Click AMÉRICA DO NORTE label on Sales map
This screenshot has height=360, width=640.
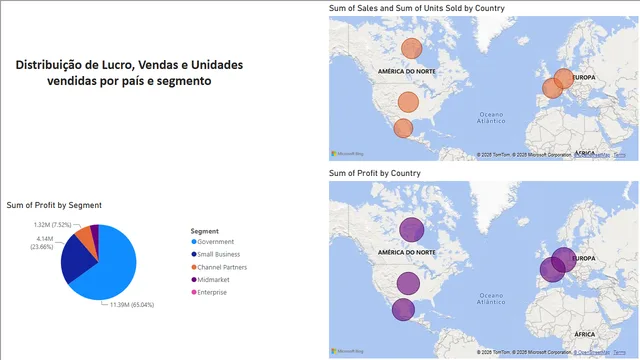point(407,71)
